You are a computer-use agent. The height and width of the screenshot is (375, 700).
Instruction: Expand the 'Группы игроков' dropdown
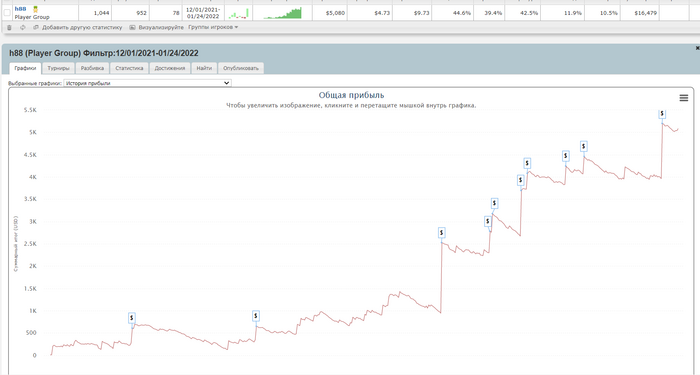pos(213,27)
